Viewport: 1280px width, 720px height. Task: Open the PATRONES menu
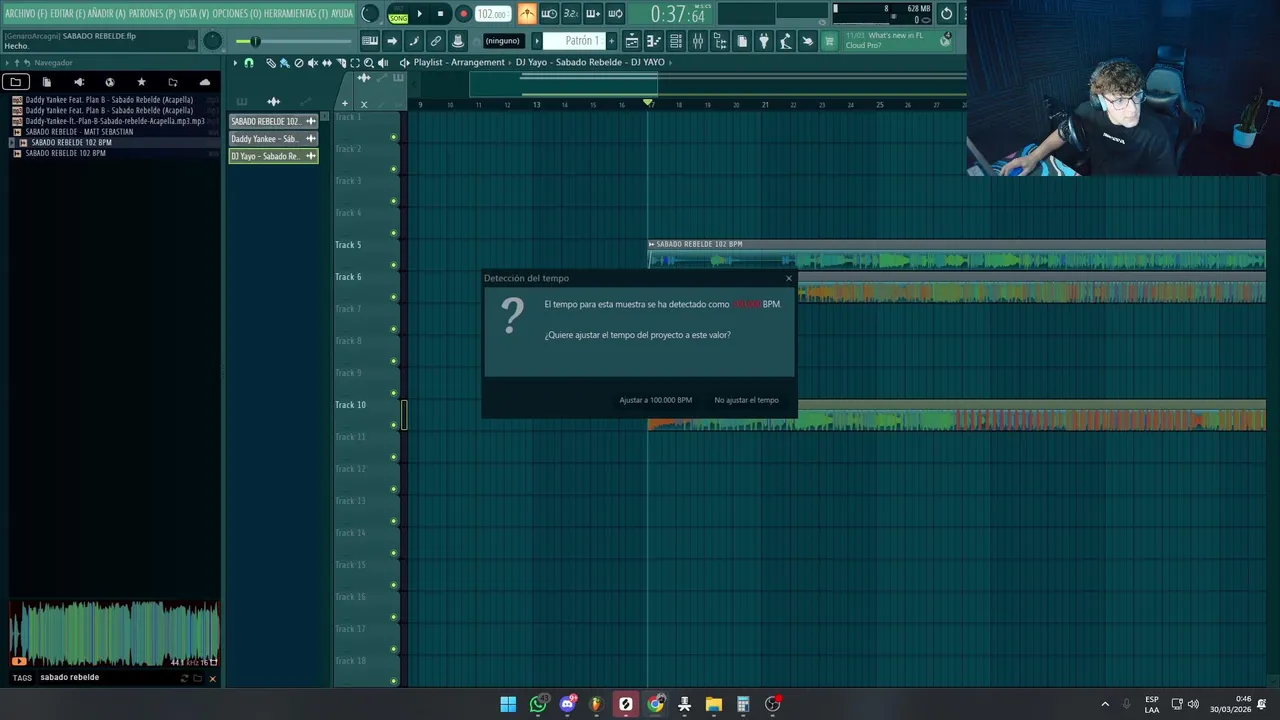[152, 14]
